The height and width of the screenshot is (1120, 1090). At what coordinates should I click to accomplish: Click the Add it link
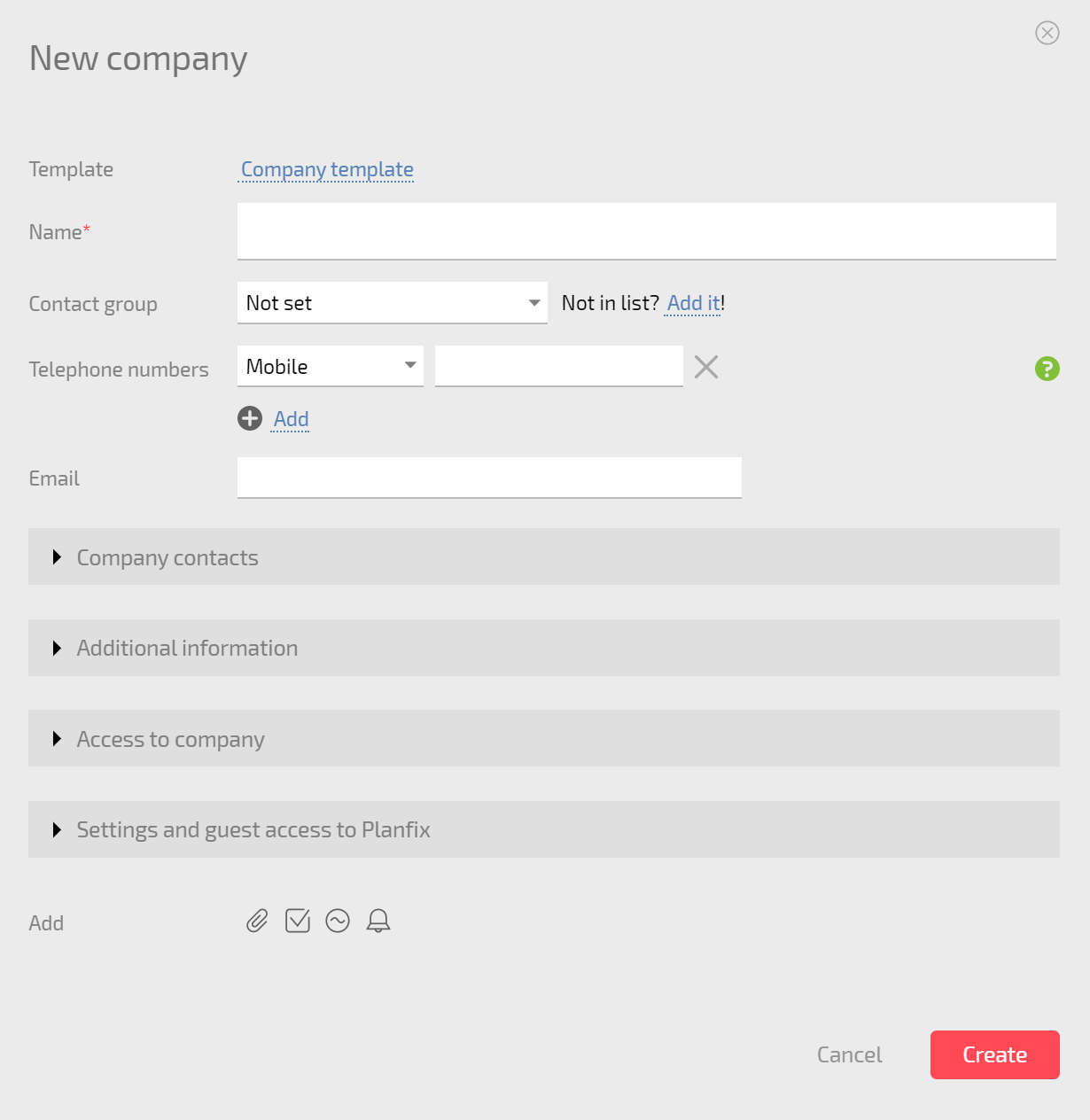(694, 303)
